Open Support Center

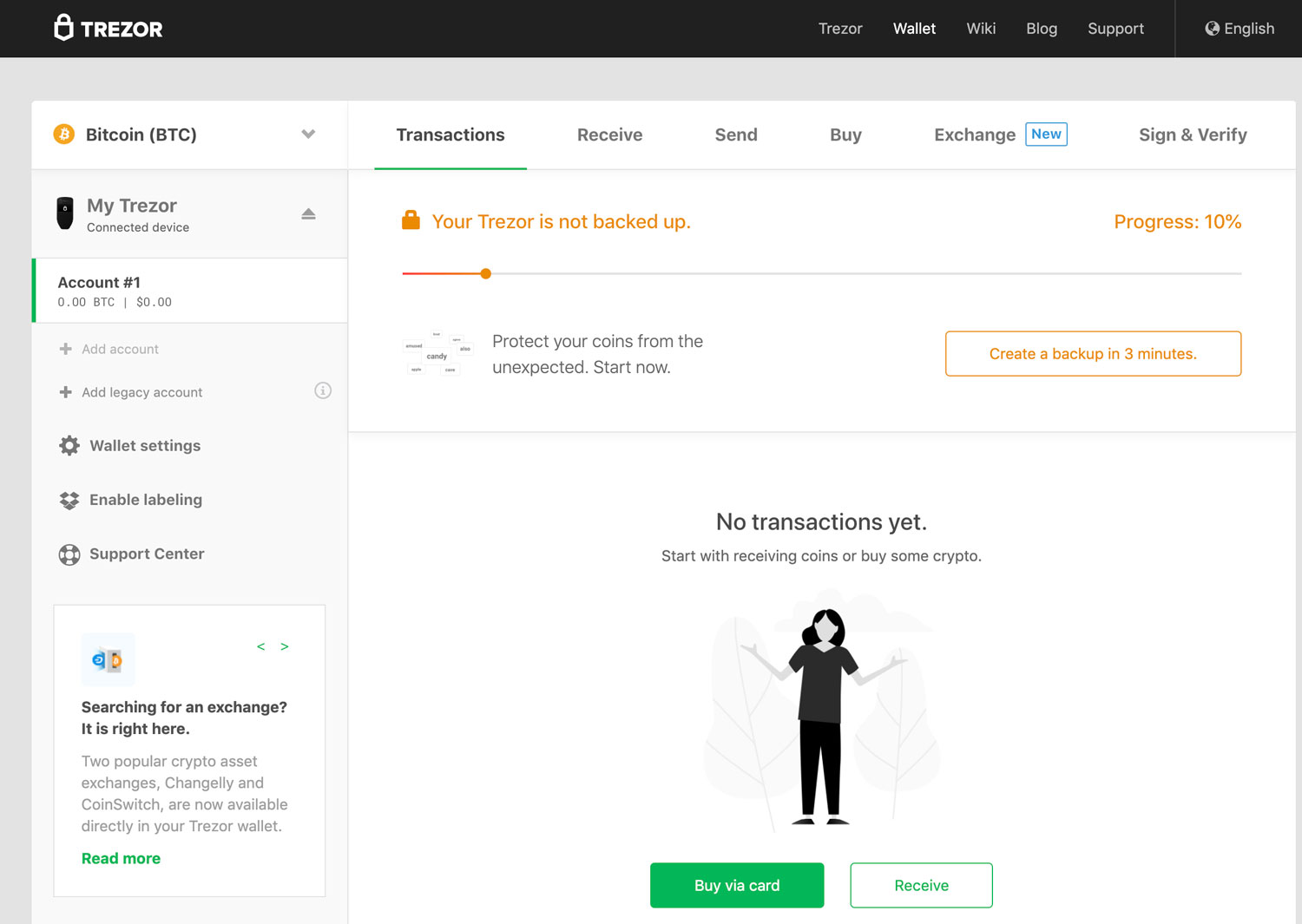coord(147,554)
